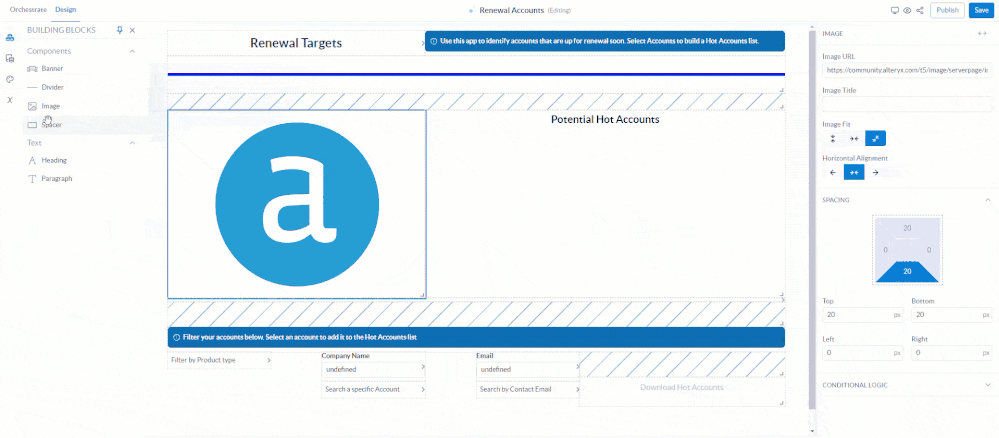The width and height of the screenshot is (999, 438).
Task: Select the Potential Hot Accounts heading
Action: pos(605,119)
